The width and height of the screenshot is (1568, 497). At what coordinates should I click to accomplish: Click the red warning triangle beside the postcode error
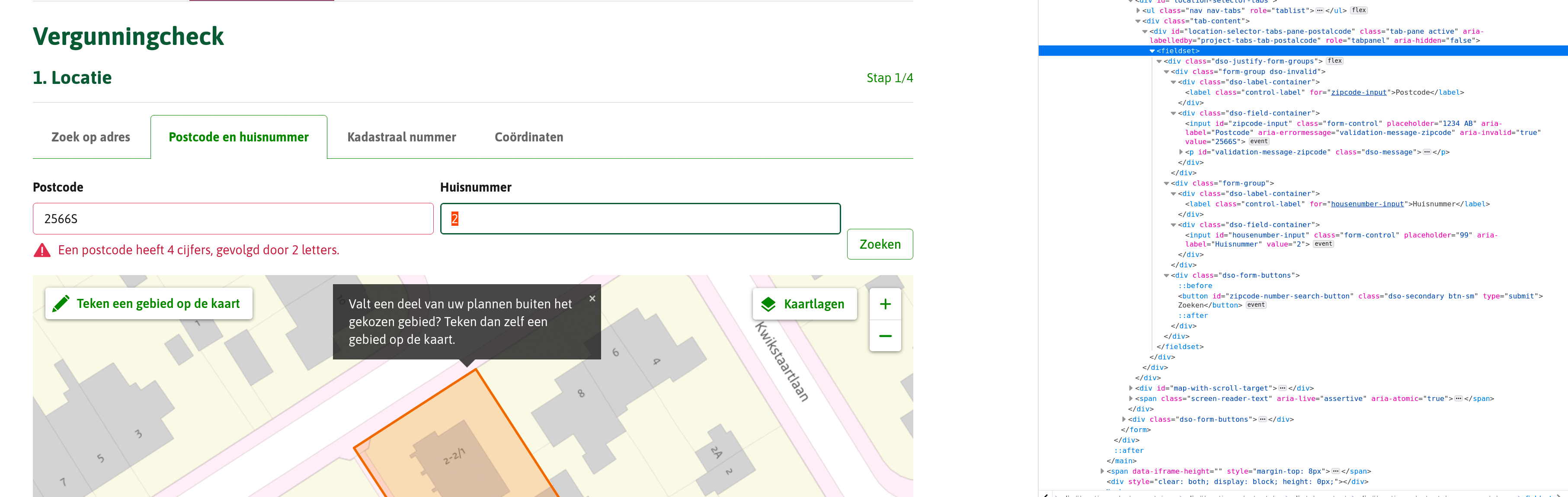coord(42,250)
